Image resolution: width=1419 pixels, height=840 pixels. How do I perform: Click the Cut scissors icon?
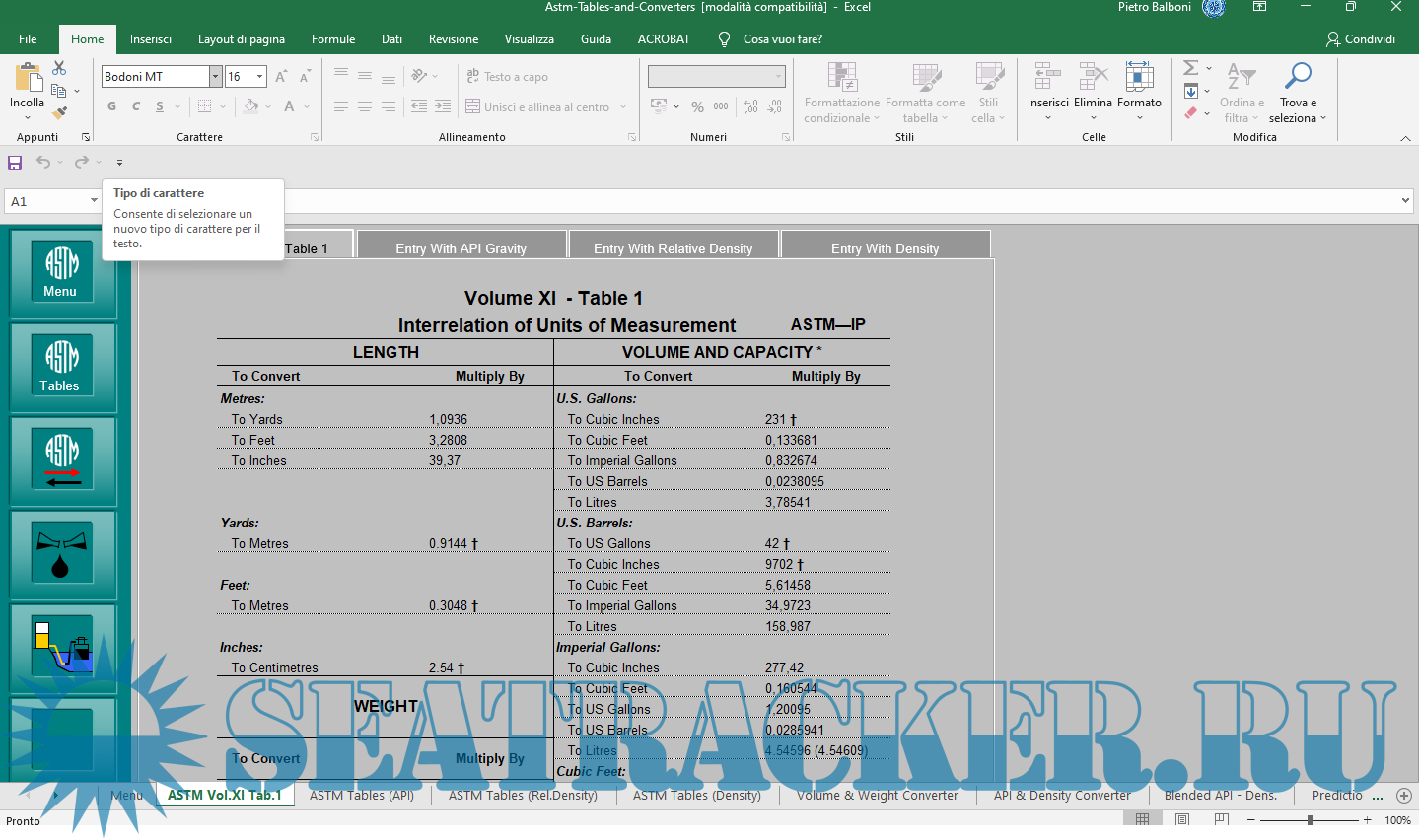(59, 68)
